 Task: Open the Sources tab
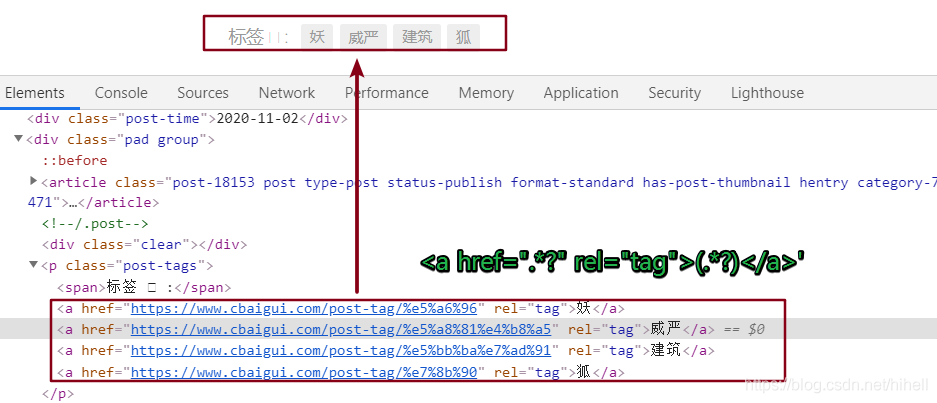[x=203, y=93]
